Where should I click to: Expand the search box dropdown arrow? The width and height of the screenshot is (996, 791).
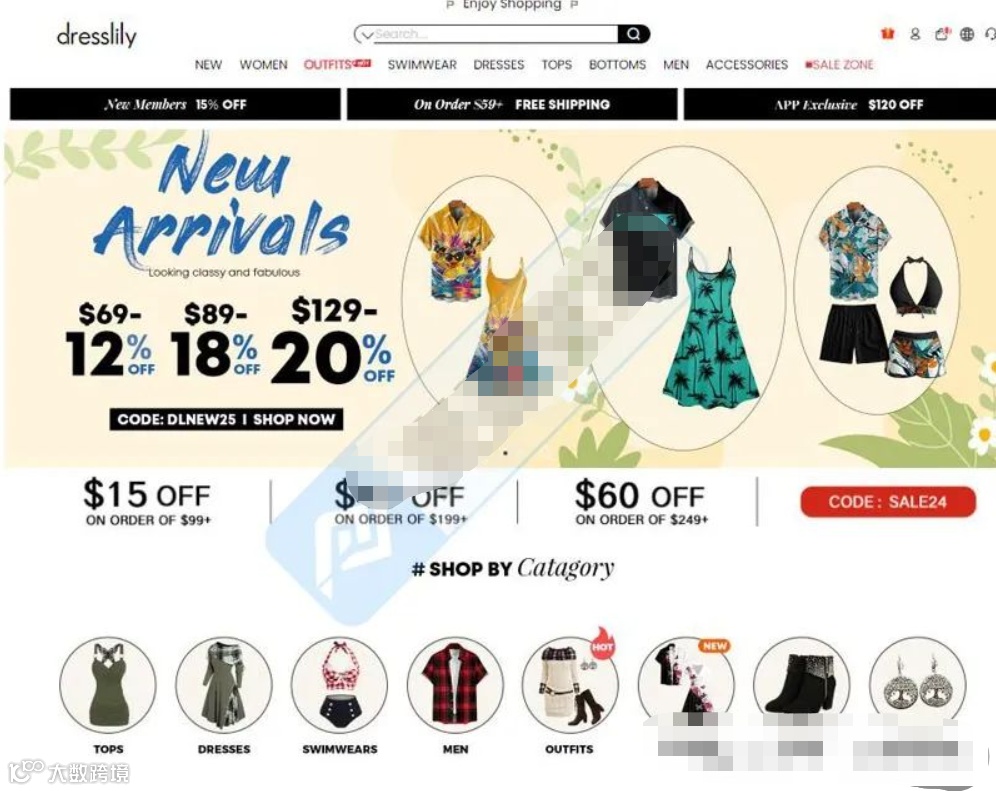pos(367,34)
